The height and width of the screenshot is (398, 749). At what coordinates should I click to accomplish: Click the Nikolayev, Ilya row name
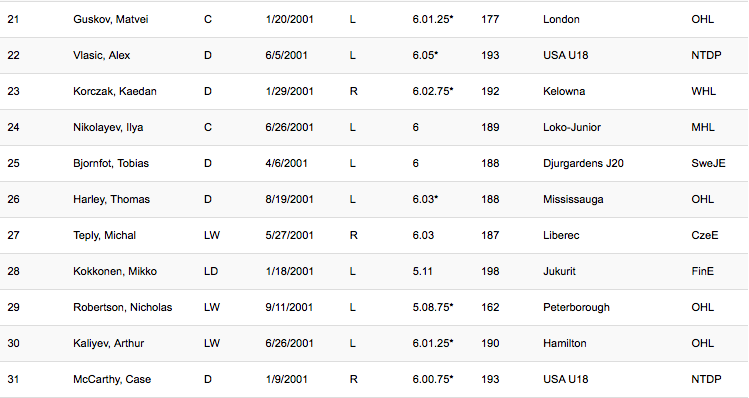point(108,128)
